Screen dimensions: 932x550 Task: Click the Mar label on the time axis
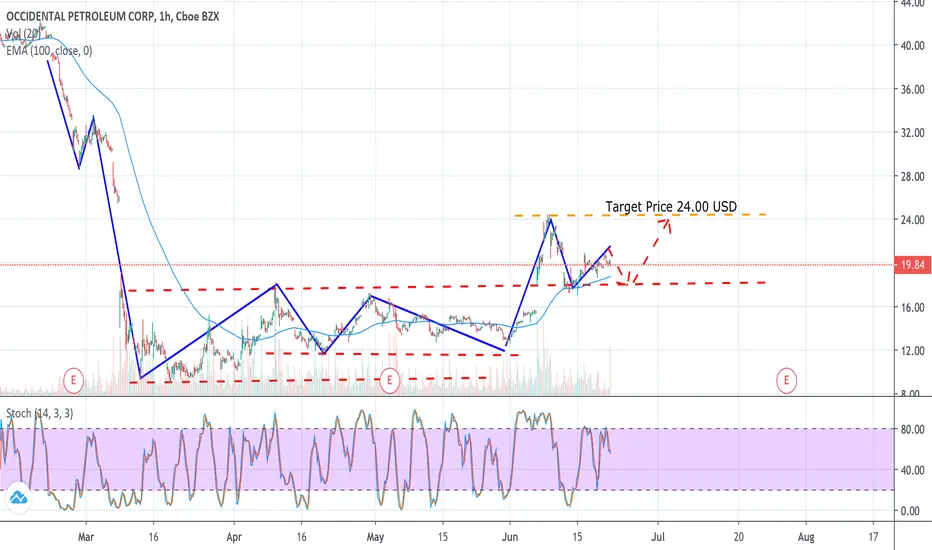pos(86,537)
